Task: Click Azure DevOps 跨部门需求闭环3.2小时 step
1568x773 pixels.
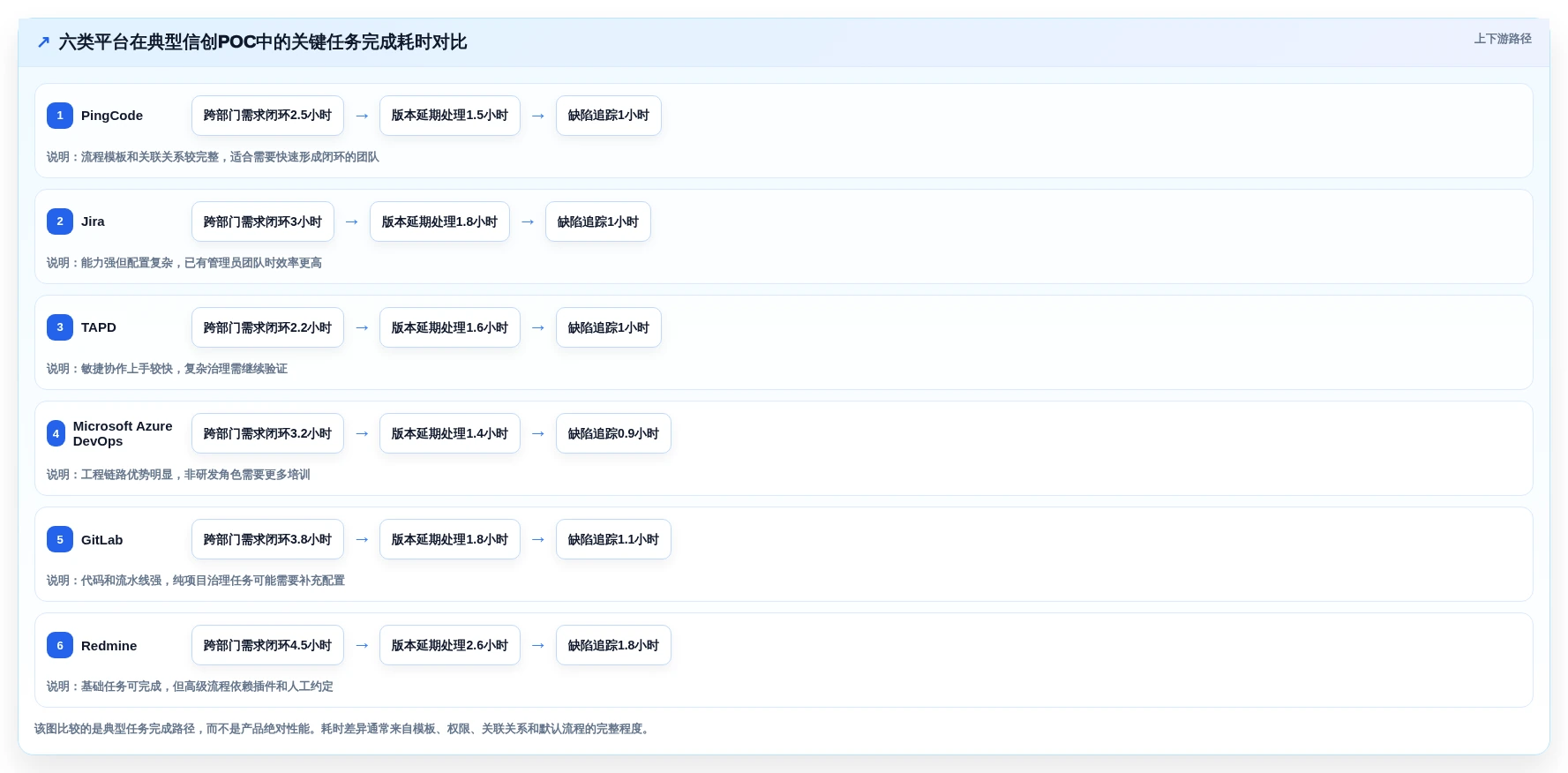Action: point(267,433)
